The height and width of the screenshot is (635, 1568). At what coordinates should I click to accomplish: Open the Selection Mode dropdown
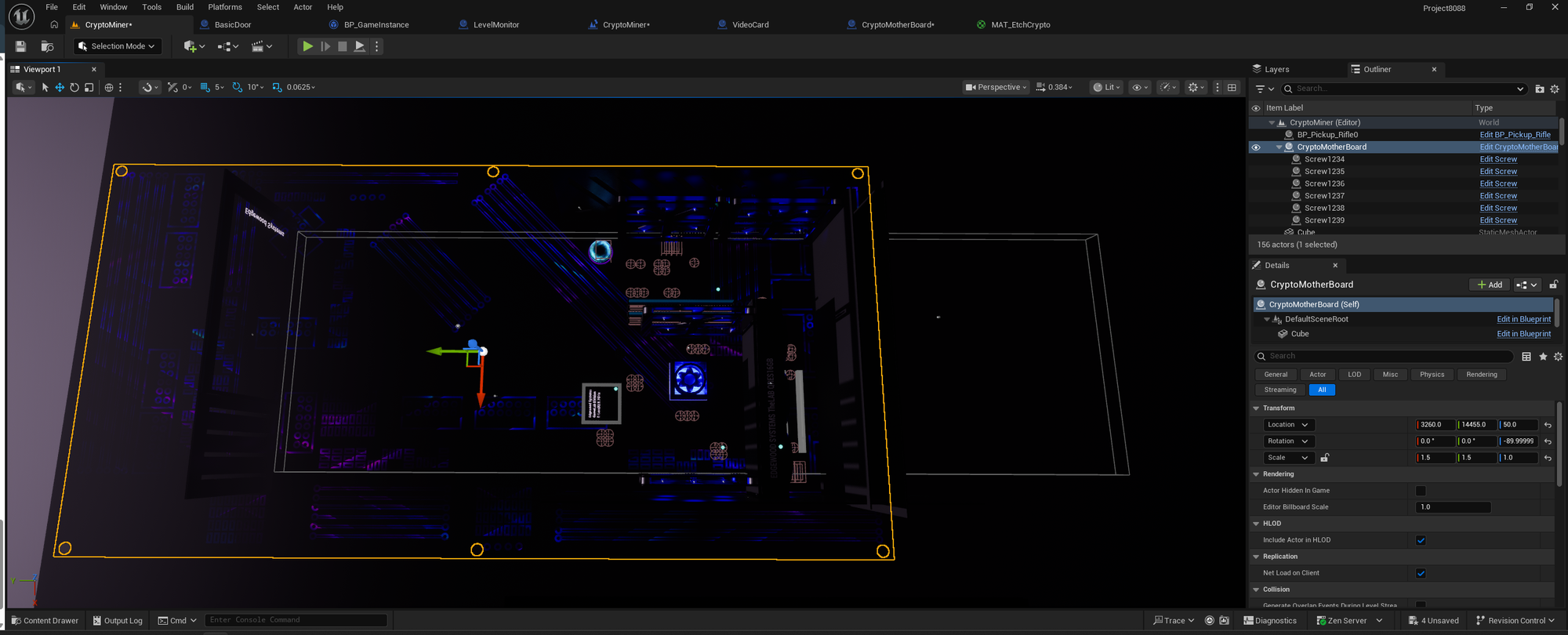pyautogui.click(x=118, y=46)
